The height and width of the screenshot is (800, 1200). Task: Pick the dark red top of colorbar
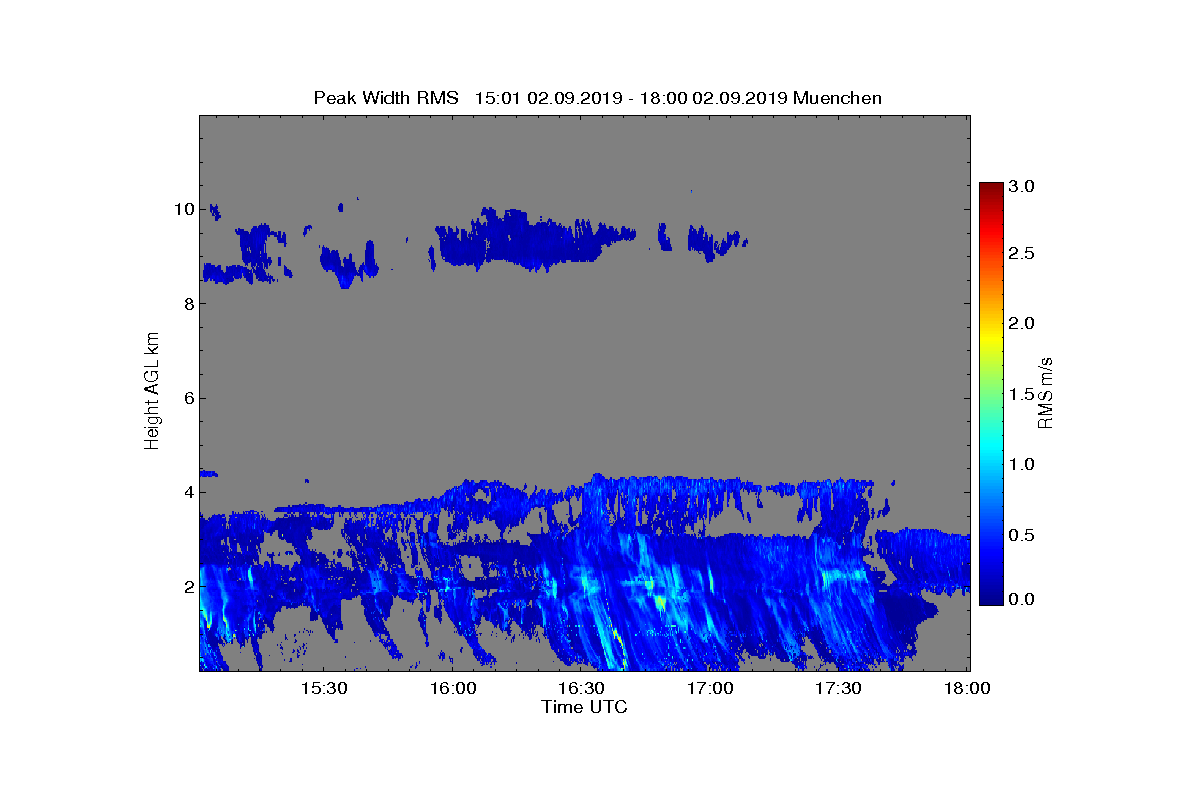(x=991, y=189)
